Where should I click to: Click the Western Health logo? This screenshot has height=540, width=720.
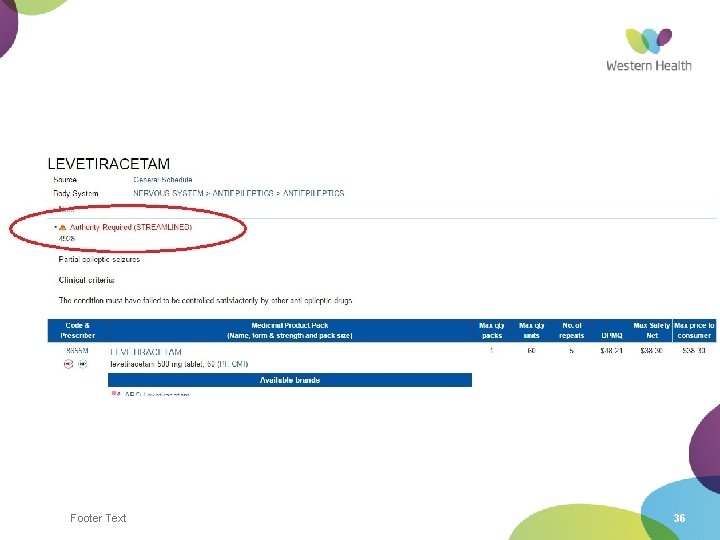(x=648, y=50)
